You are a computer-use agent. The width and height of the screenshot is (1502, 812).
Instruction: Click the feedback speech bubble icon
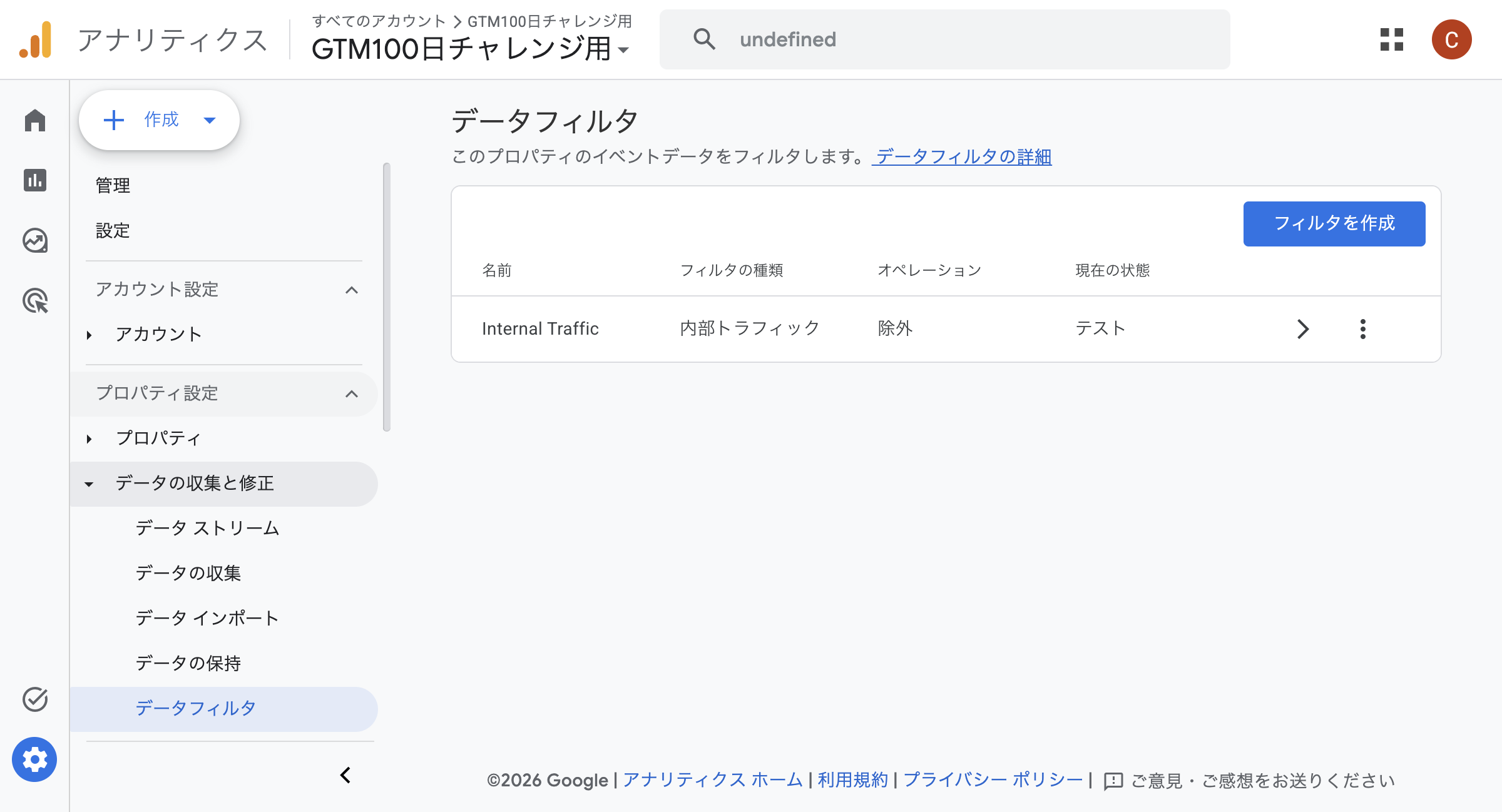[x=1113, y=781]
